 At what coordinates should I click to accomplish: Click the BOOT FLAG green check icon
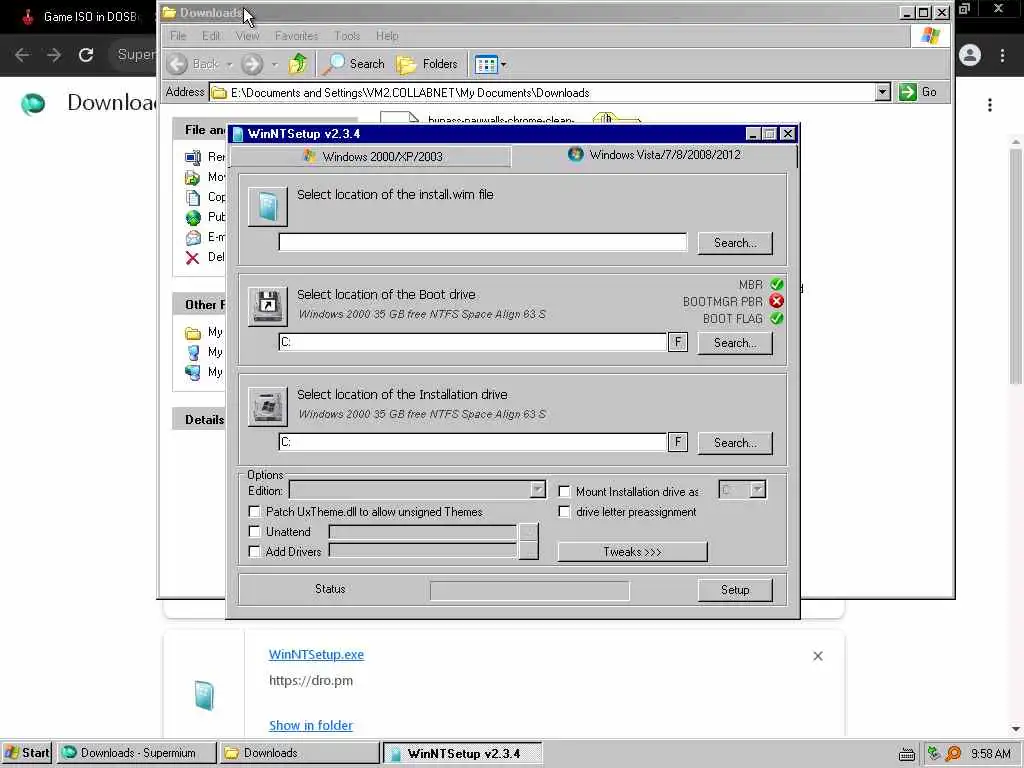[x=776, y=318]
